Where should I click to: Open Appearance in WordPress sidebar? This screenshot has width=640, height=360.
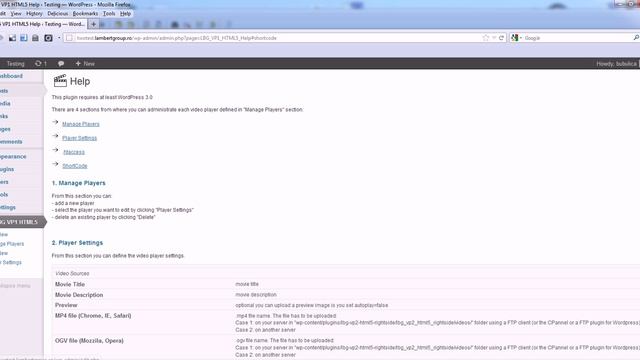13,156
